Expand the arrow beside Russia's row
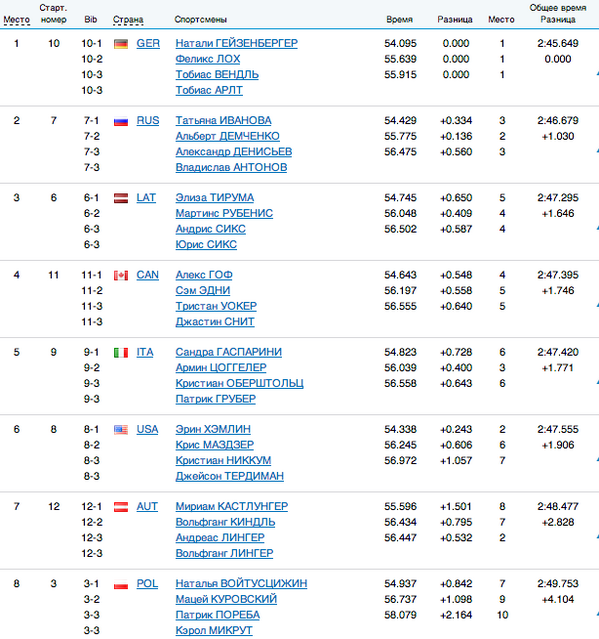599x639 pixels. (597, 151)
